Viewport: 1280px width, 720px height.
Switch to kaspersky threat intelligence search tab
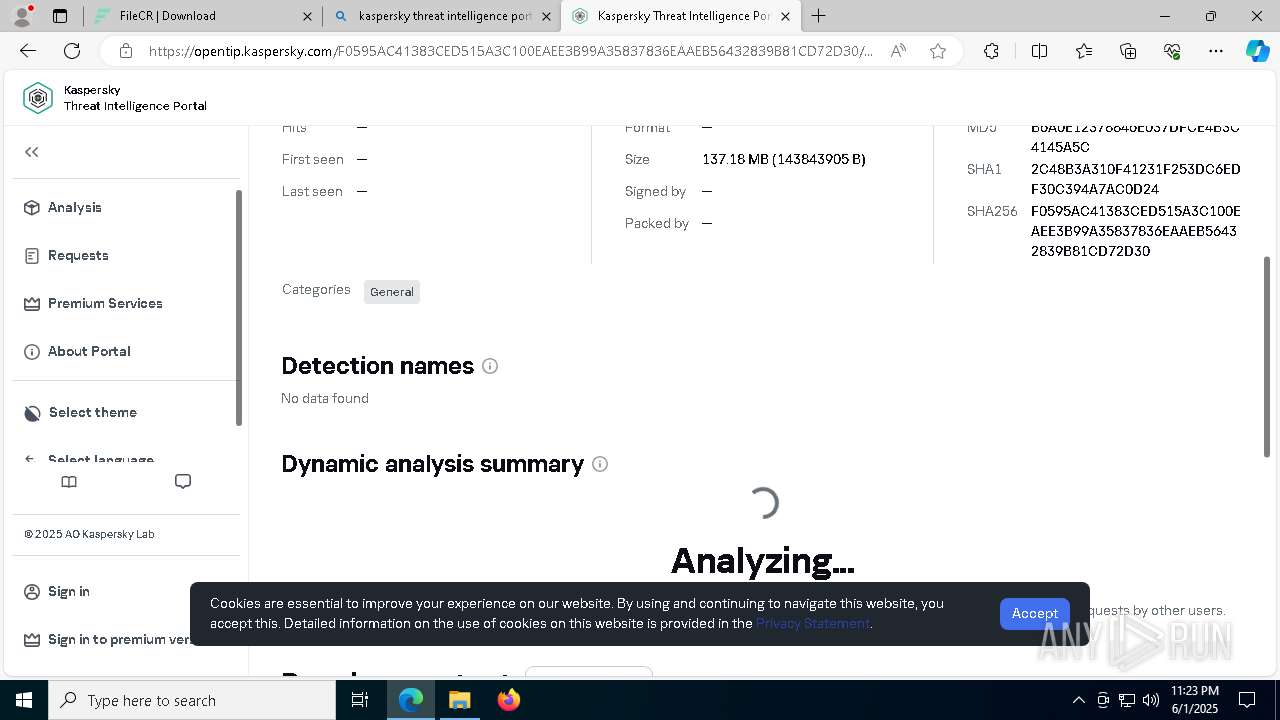[445, 16]
